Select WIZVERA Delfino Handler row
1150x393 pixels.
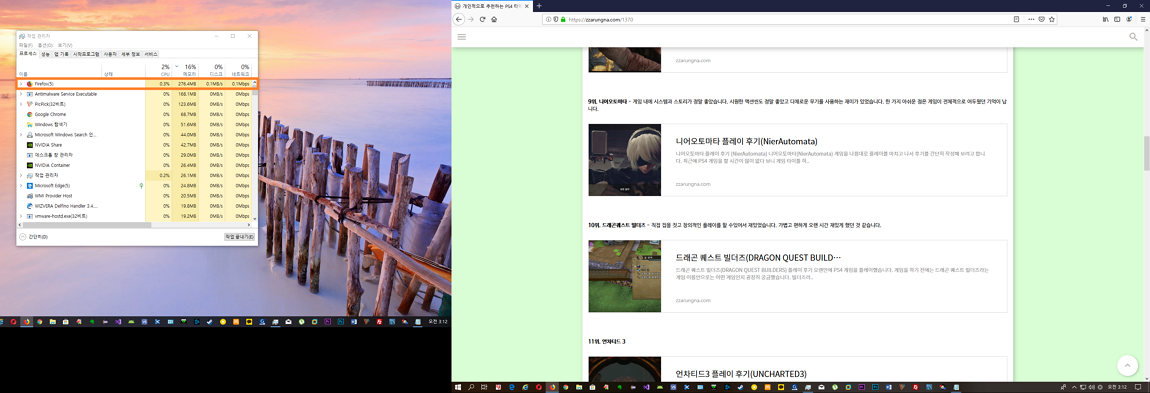134,207
